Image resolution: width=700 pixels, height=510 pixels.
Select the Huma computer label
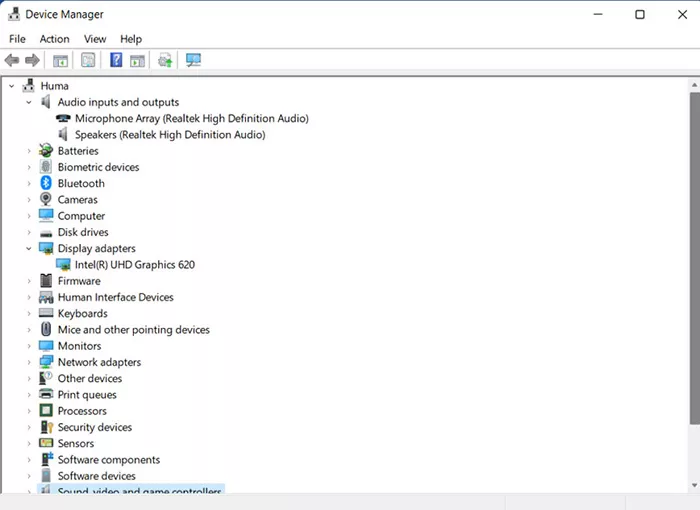[54, 86]
